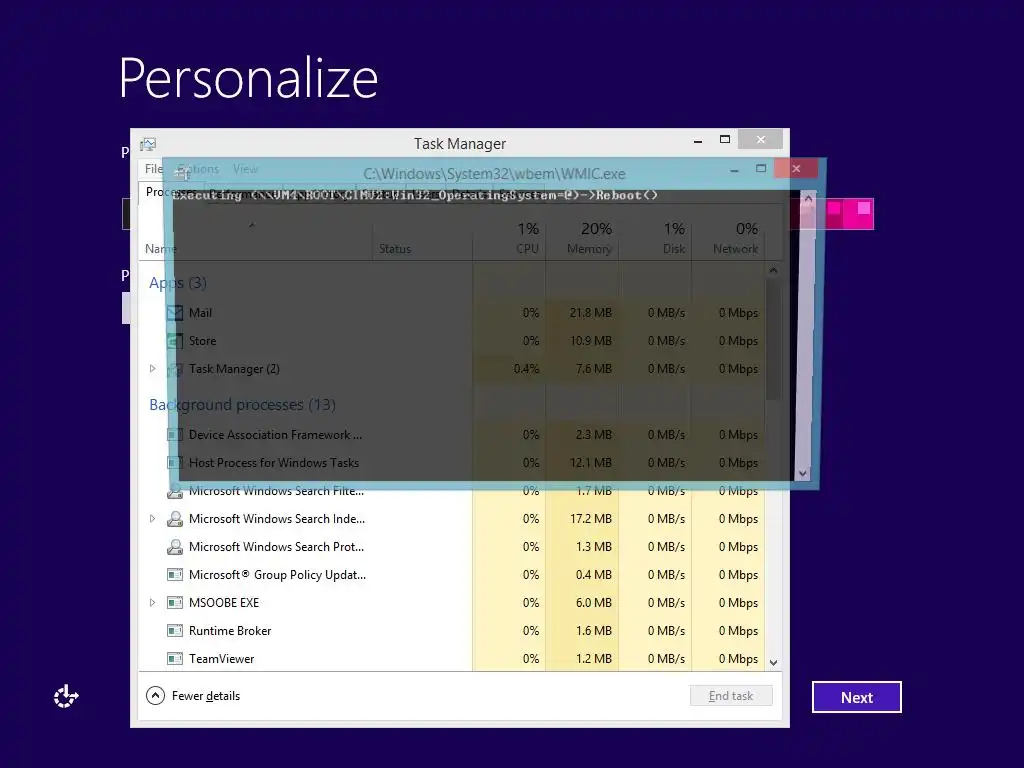Viewport: 1024px width, 768px height.
Task: Select the Processes tab
Action: 171,192
